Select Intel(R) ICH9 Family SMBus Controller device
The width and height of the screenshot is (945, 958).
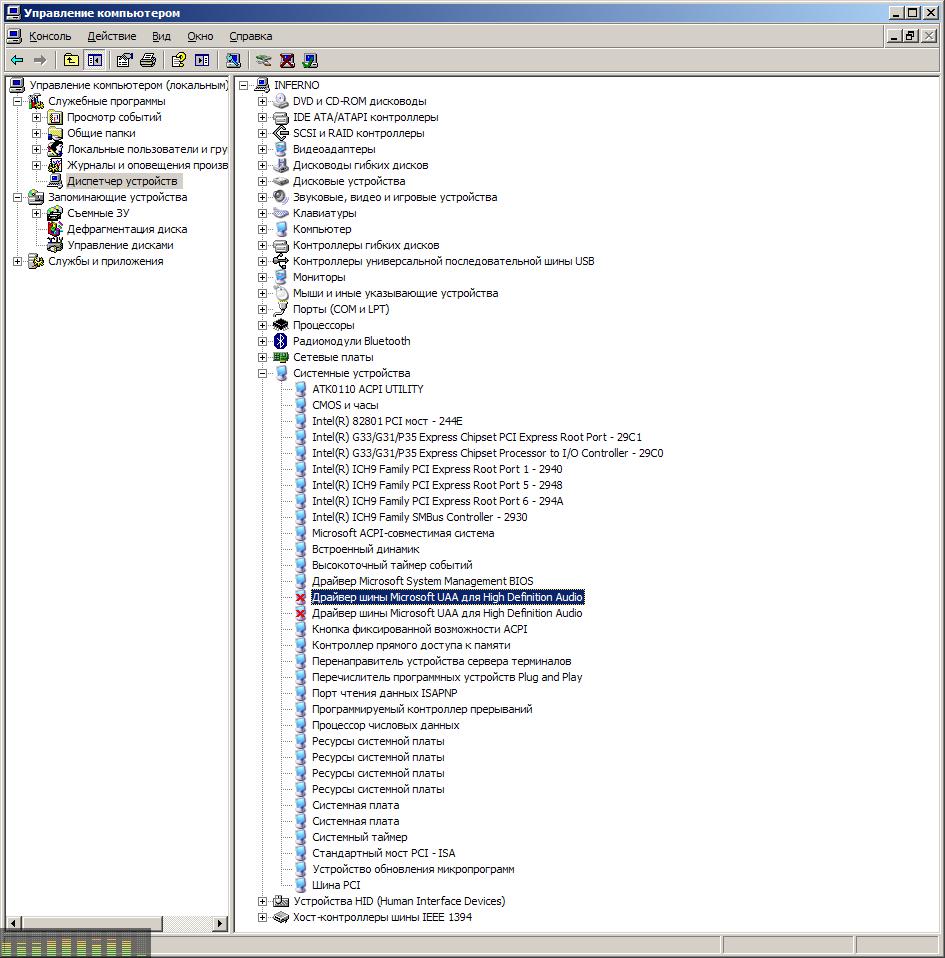coord(419,517)
